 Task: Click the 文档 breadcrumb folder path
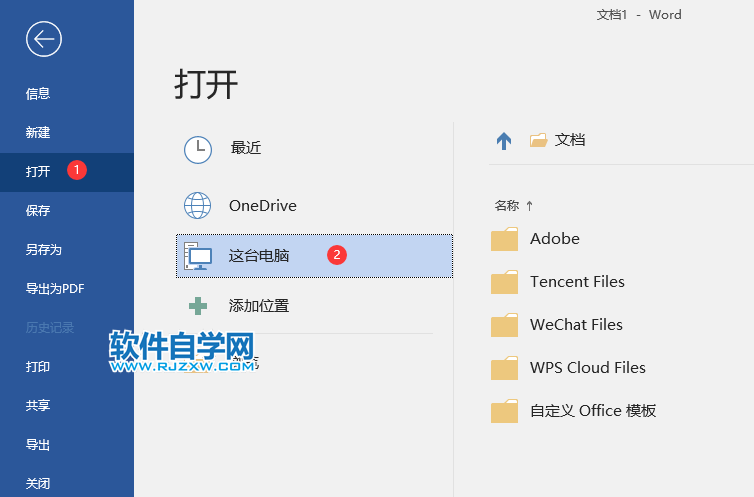pyautogui.click(x=569, y=140)
